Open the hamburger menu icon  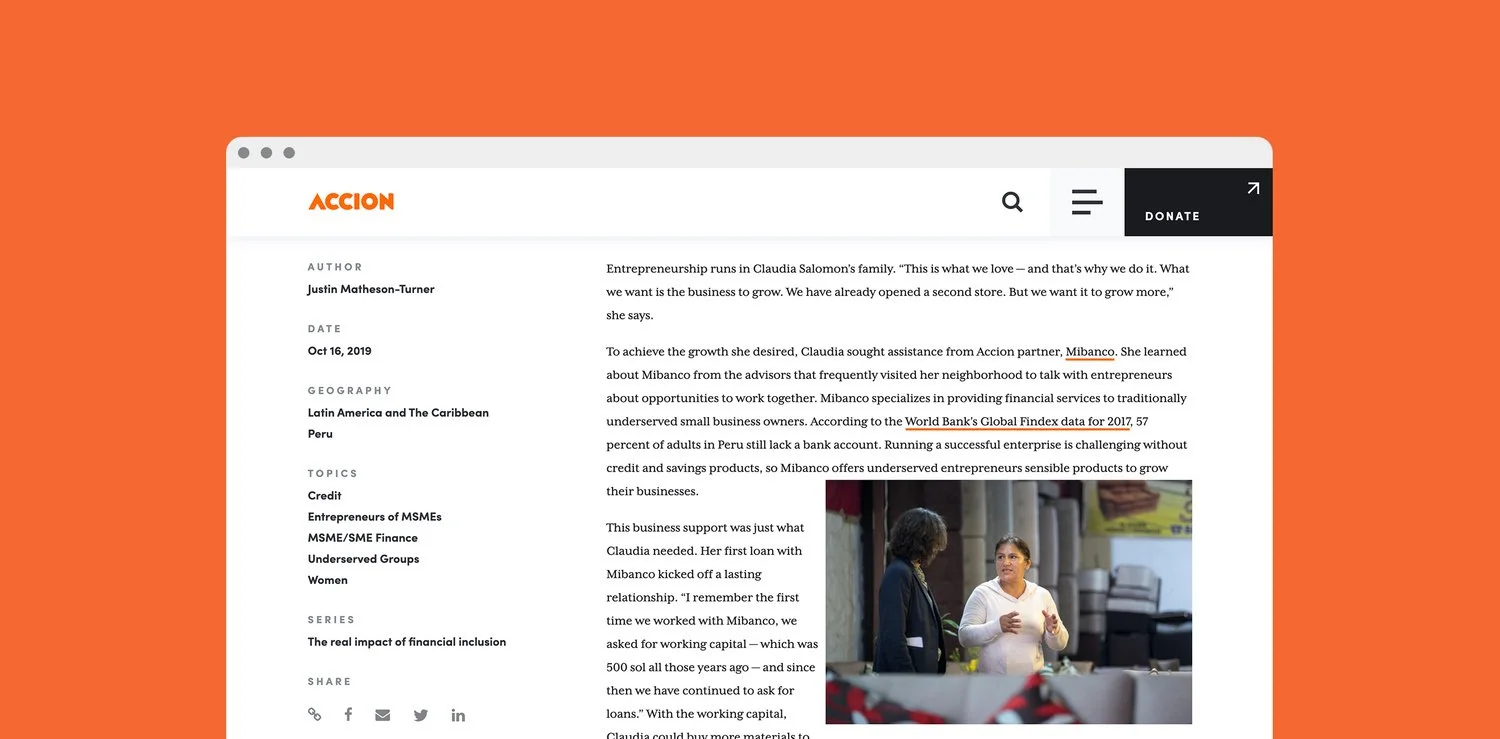(1087, 202)
